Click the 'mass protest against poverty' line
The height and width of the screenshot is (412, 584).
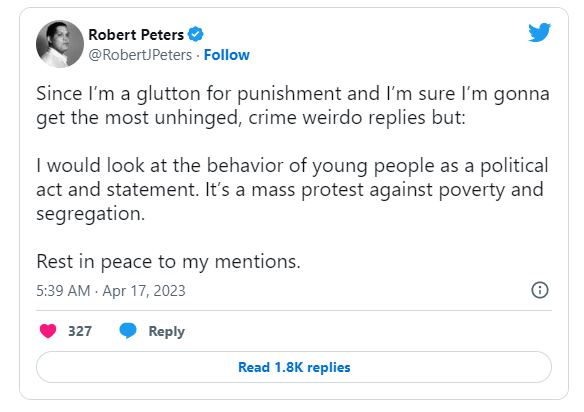290,190
